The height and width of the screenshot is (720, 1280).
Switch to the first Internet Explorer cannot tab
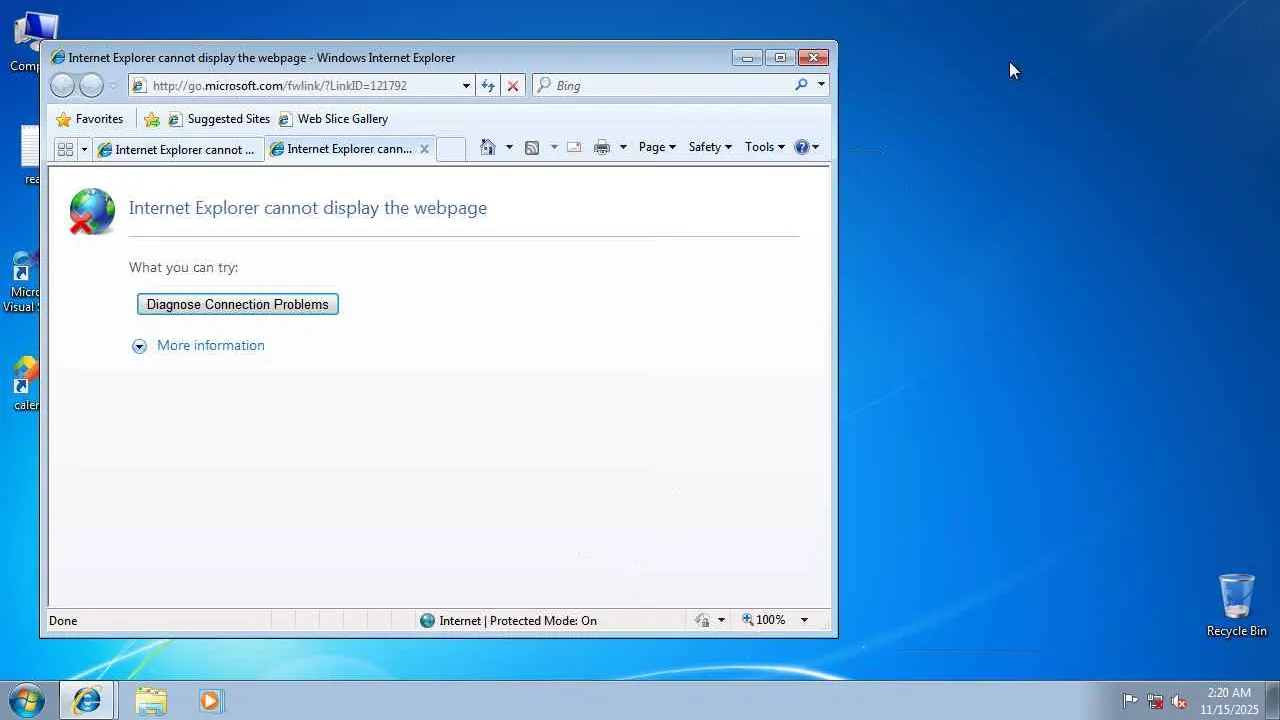[177, 149]
